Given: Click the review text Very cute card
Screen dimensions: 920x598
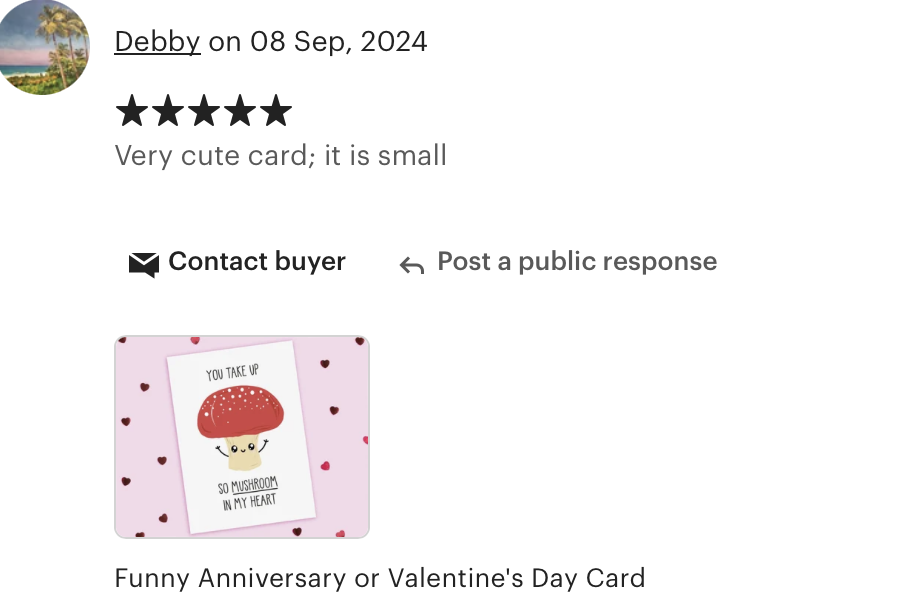Looking at the screenshot, I should [x=211, y=156].
